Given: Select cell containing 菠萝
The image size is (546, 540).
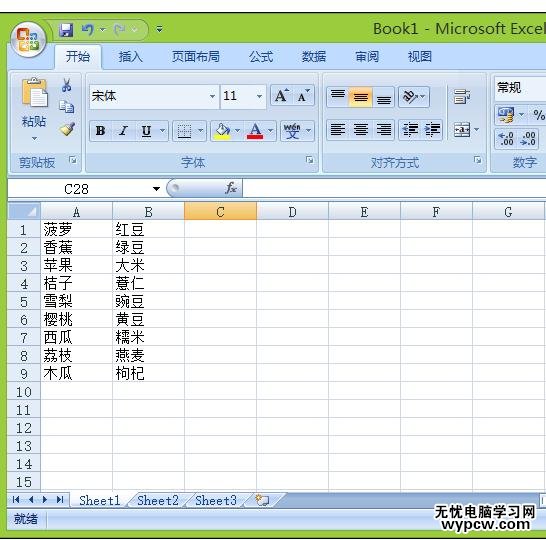Looking at the screenshot, I should [77, 230].
